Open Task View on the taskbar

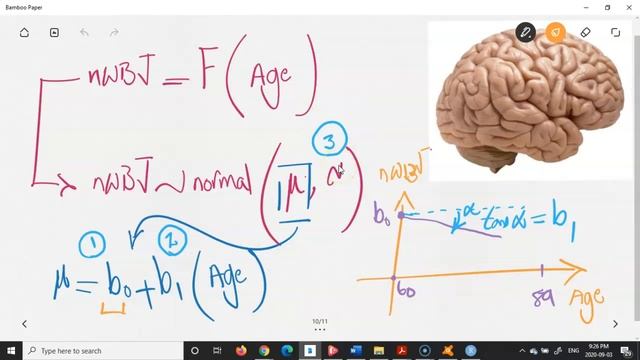tap(217, 351)
